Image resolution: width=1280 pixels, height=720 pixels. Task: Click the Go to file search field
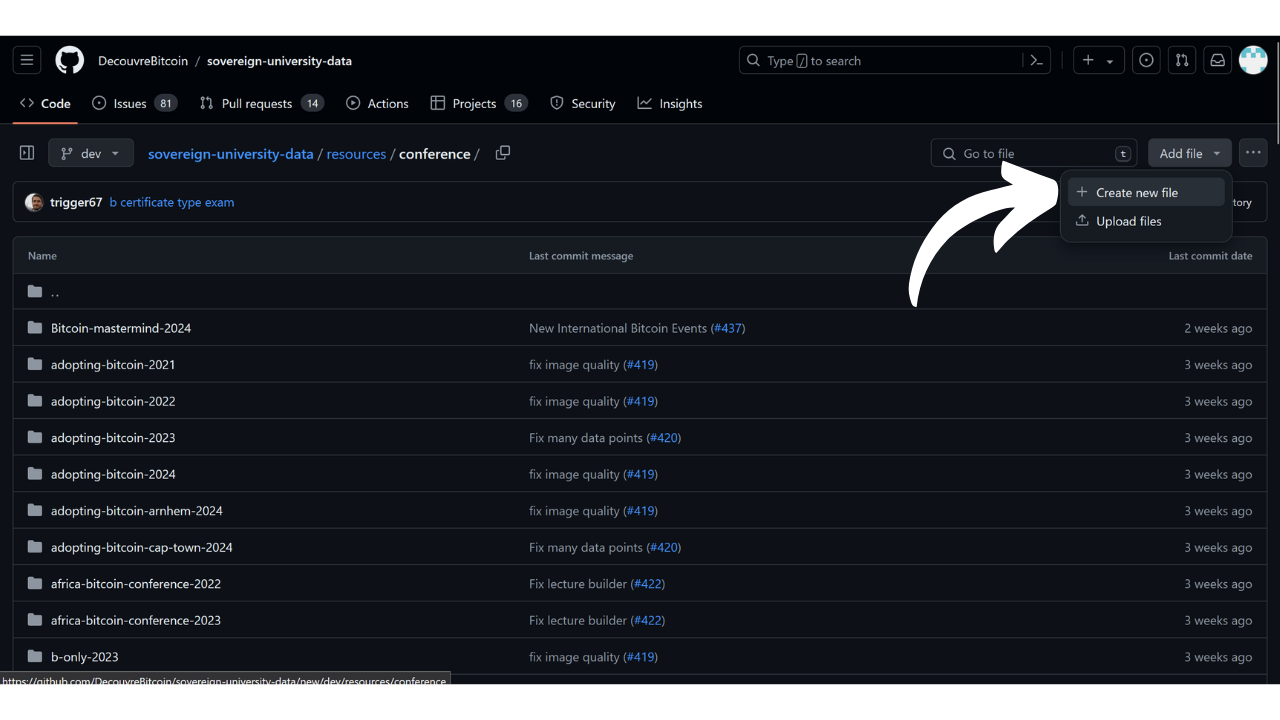[x=1035, y=153]
